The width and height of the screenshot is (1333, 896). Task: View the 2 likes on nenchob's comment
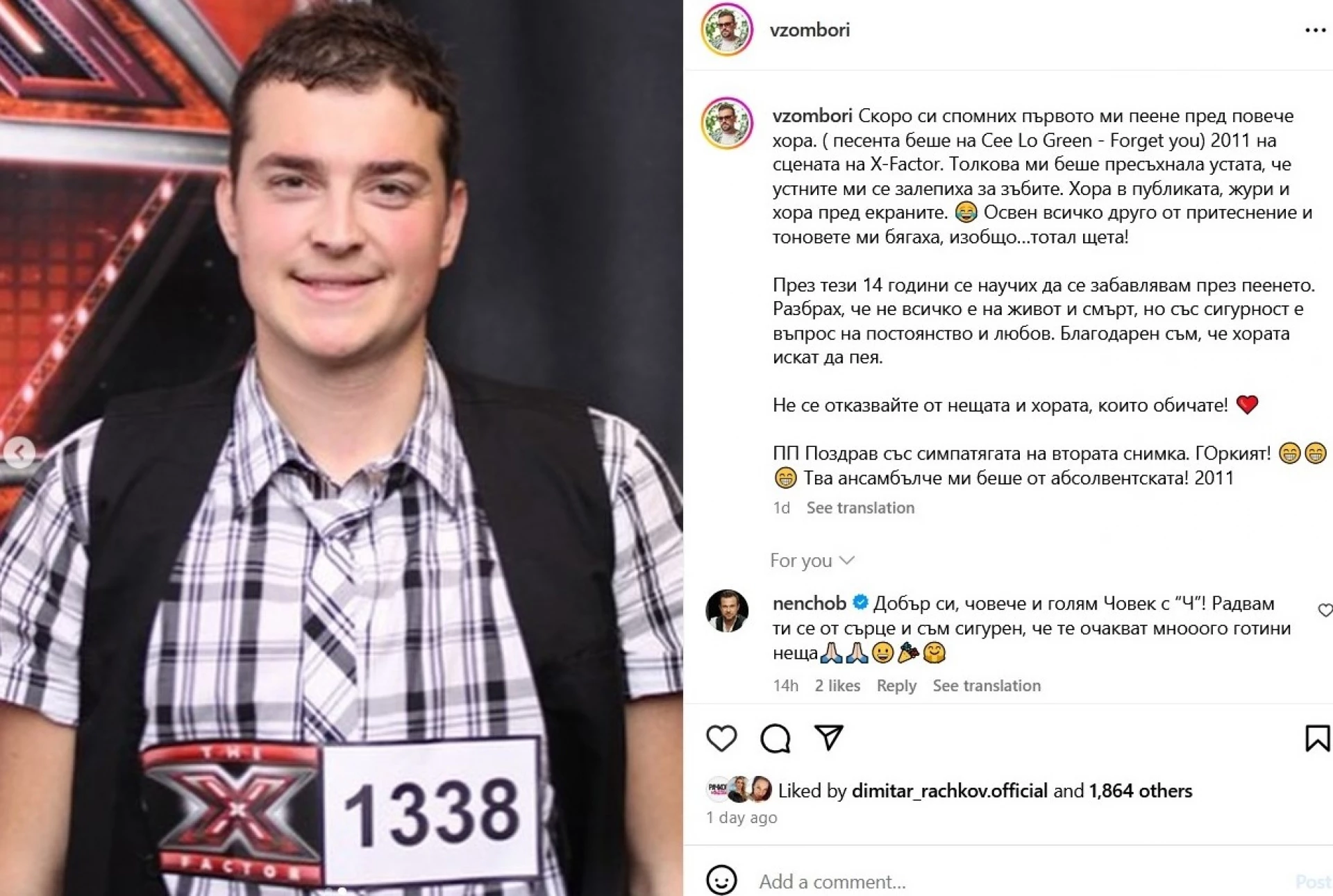(837, 686)
